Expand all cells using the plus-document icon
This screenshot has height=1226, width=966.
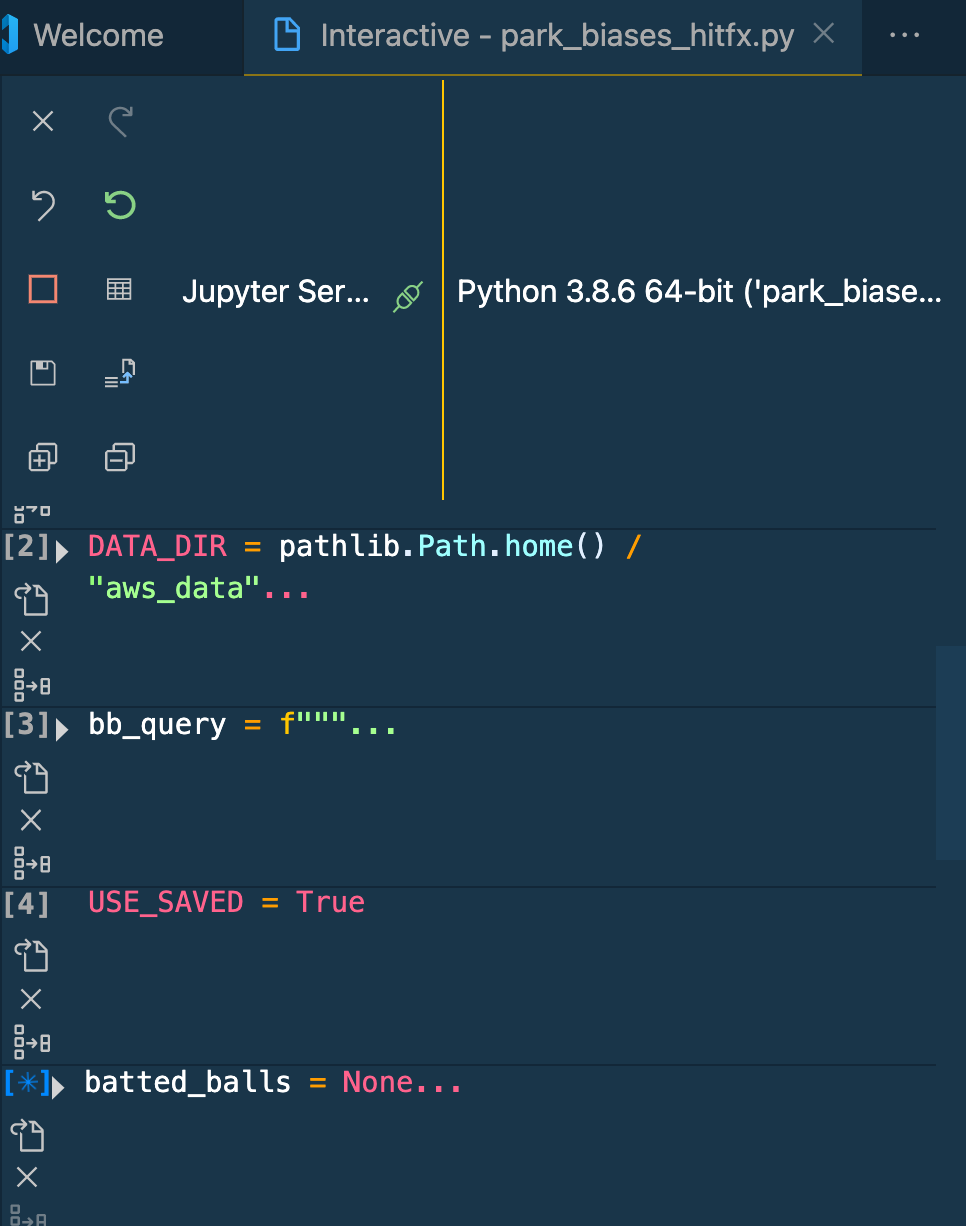tap(42, 457)
